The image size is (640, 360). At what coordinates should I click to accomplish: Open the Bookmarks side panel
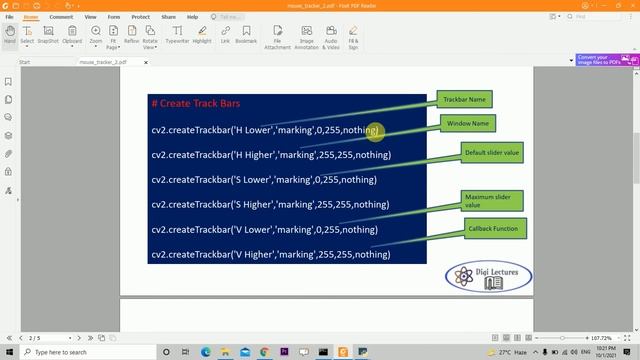tap(8, 82)
